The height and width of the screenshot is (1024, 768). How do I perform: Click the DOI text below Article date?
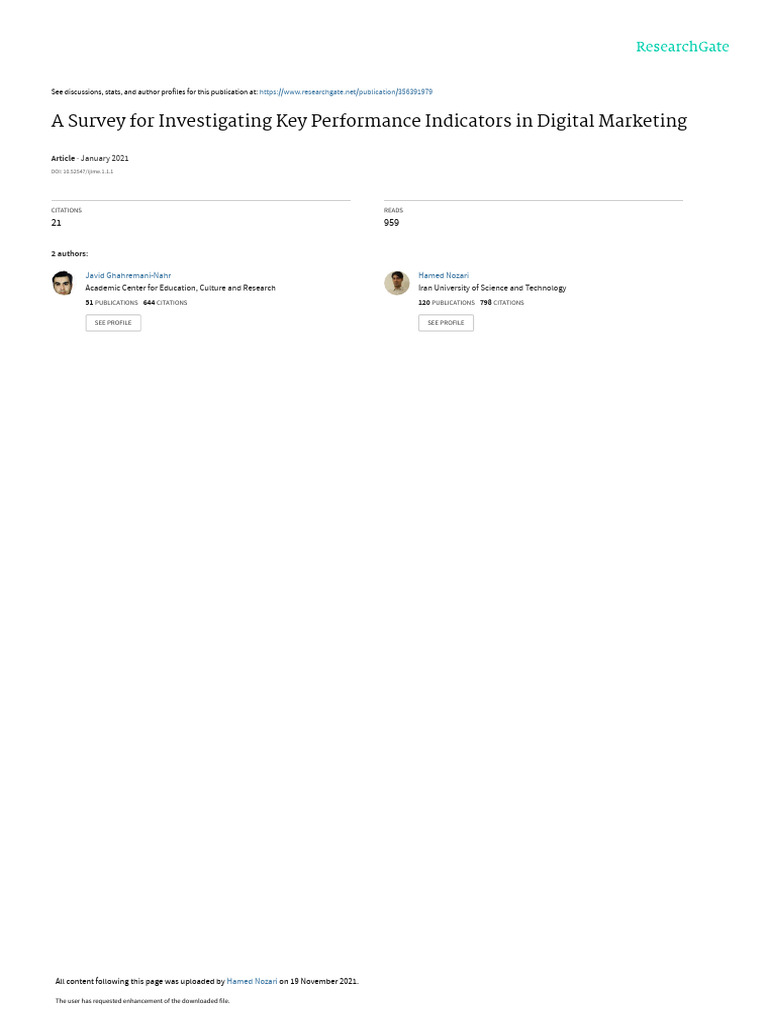click(x=82, y=172)
